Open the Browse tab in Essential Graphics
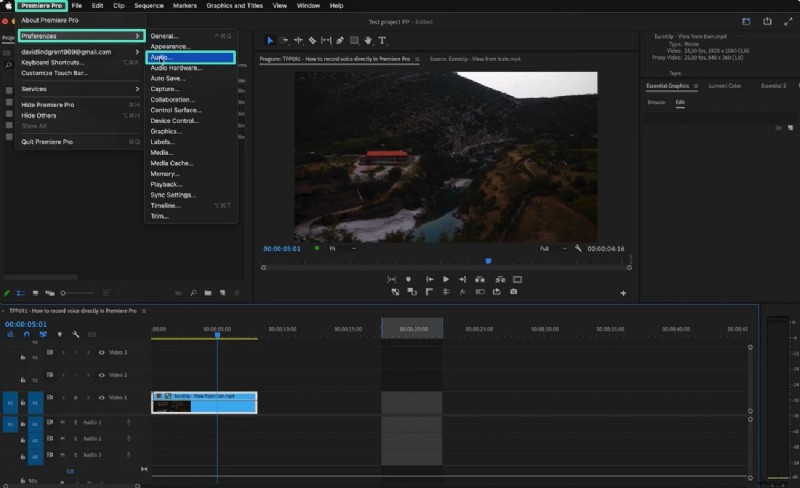Image resolution: width=800 pixels, height=488 pixels. [x=656, y=102]
